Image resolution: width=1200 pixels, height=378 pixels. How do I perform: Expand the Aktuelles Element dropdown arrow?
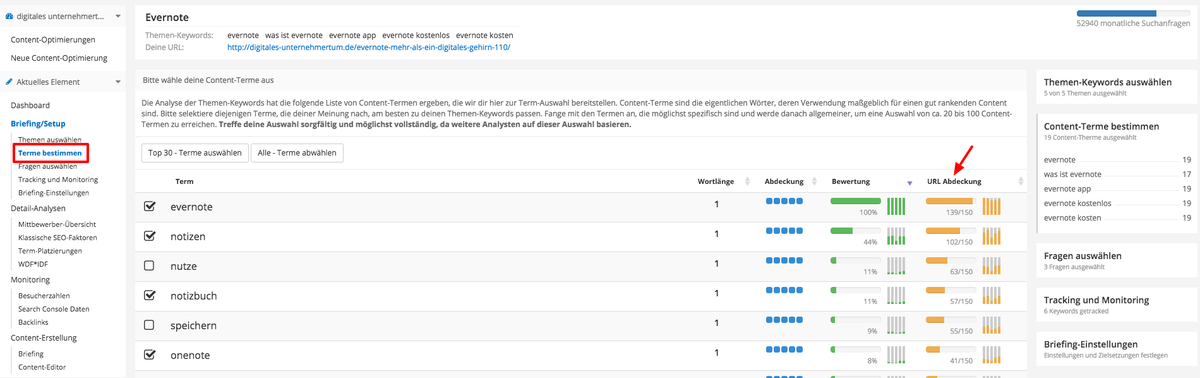(117, 82)
